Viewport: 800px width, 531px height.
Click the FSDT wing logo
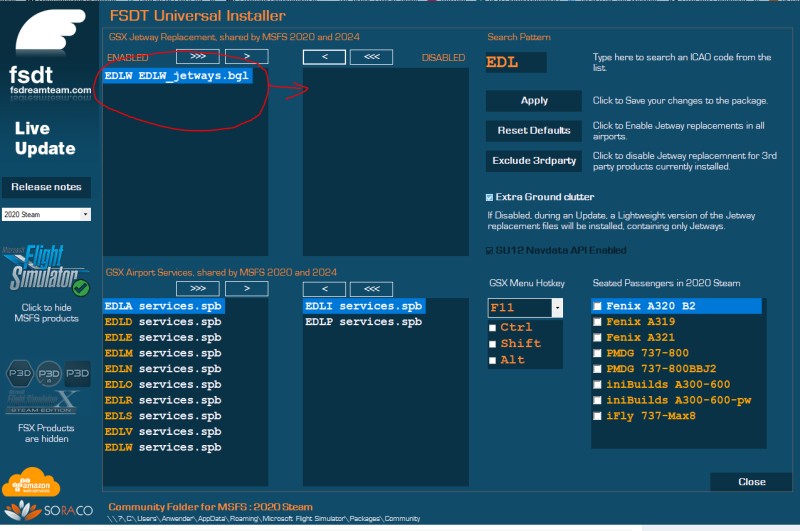[48, 34]
